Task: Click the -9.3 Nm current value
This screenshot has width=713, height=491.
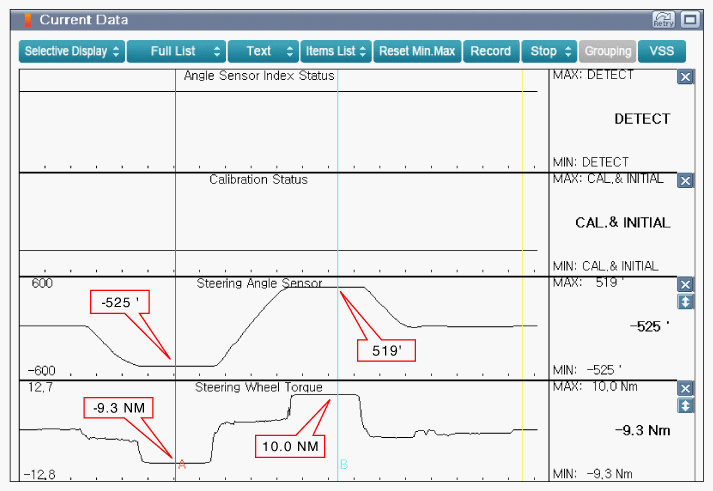Action: pyautogui.click(x=643, y=431)
